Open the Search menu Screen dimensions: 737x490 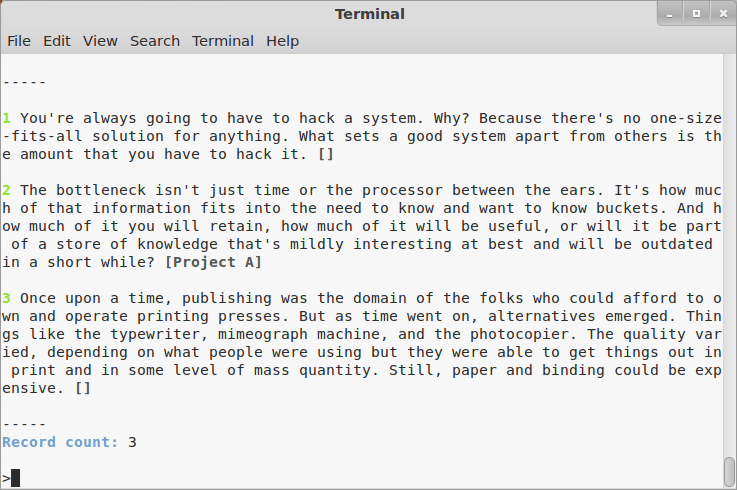(x=155, y=41)
